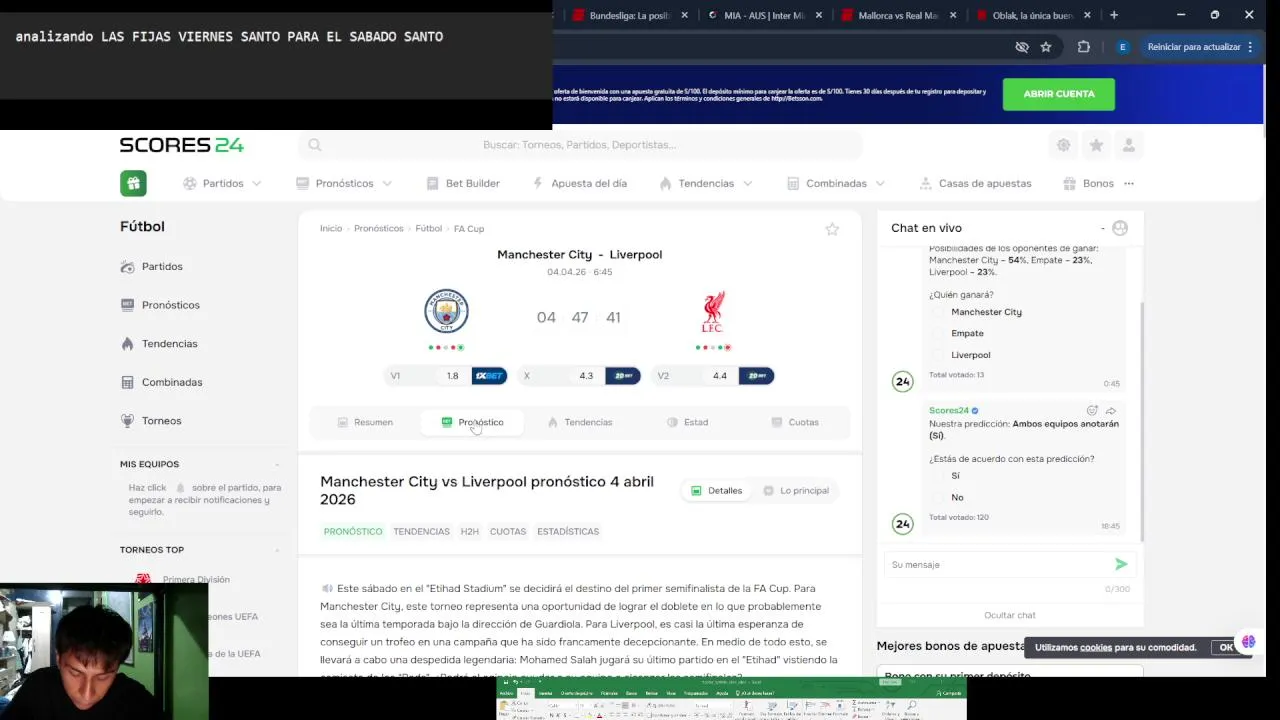Screen dimensions: 1280x720
Task: Add the match to favorites with the star
Action: coord(832,229)
